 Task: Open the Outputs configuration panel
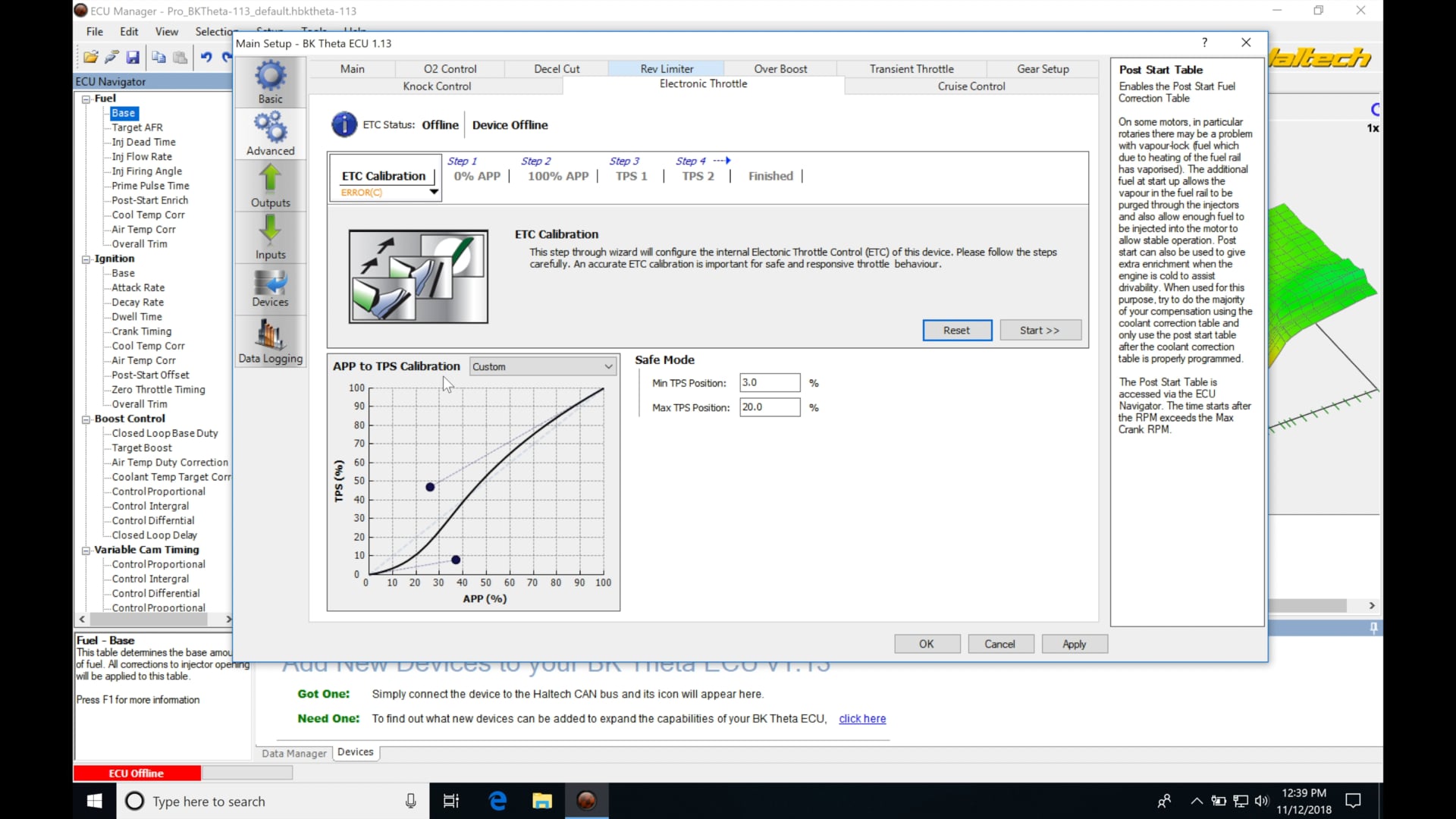pyautogui.click(x=270, y=186)
